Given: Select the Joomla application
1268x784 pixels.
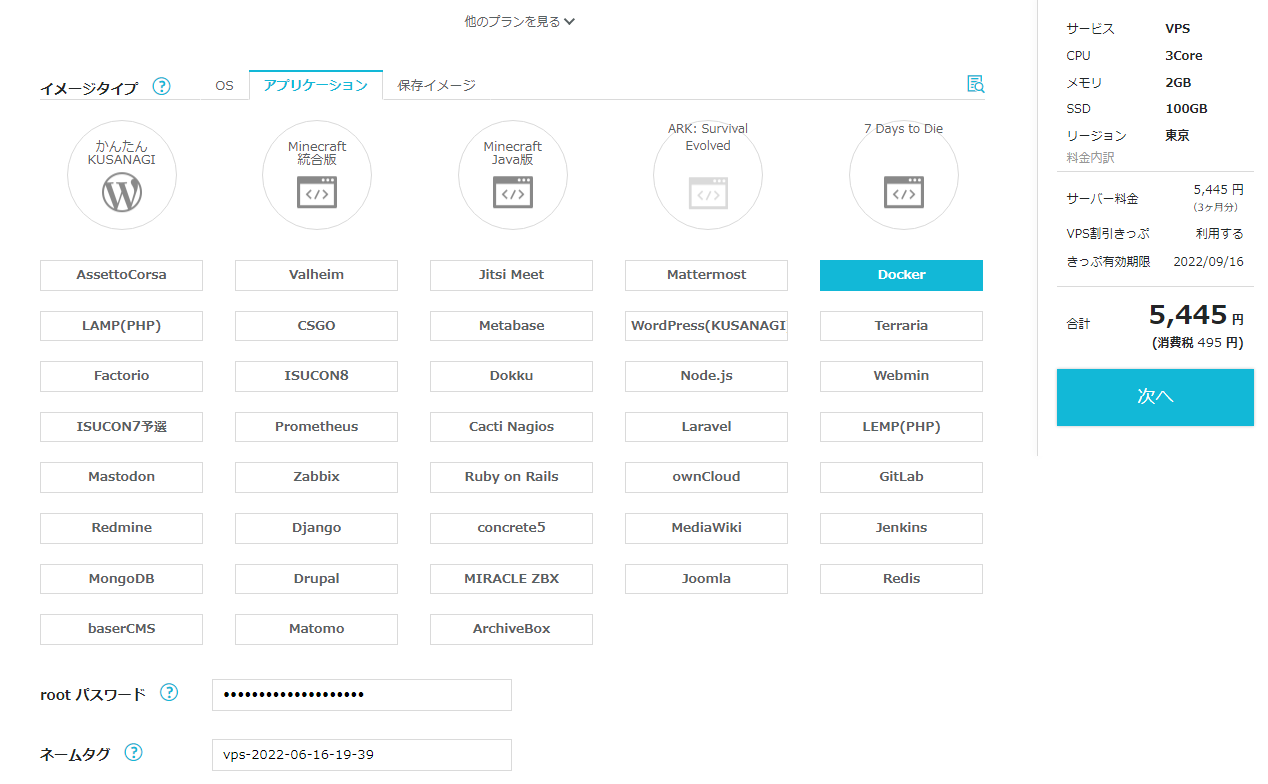Looking at the screenshot, I should click(x=706, y=579).
